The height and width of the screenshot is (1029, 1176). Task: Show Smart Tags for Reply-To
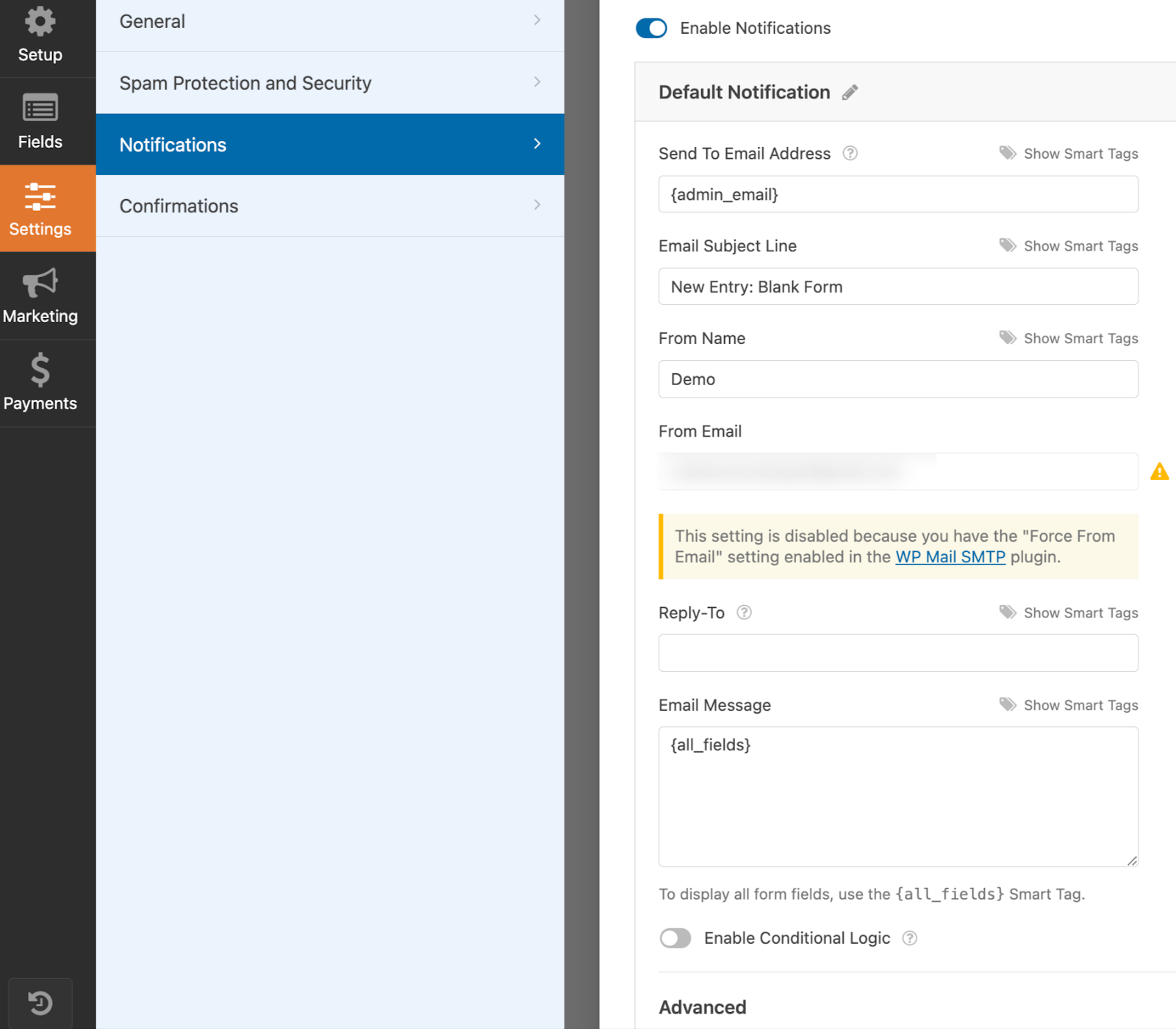pos(1080,613)
